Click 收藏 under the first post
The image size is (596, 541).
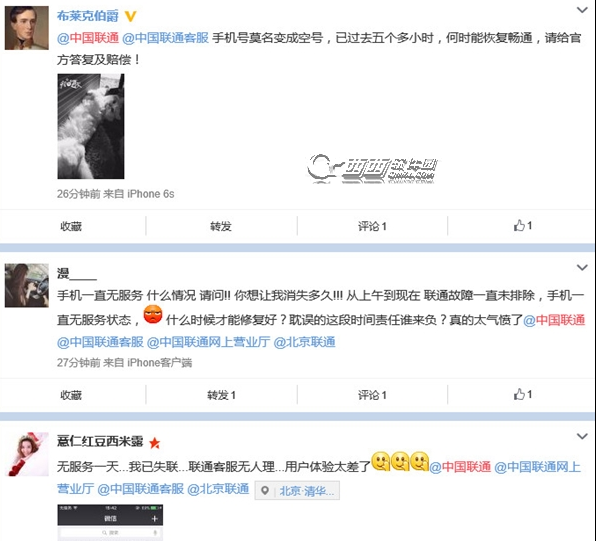[x=71, y=226]
